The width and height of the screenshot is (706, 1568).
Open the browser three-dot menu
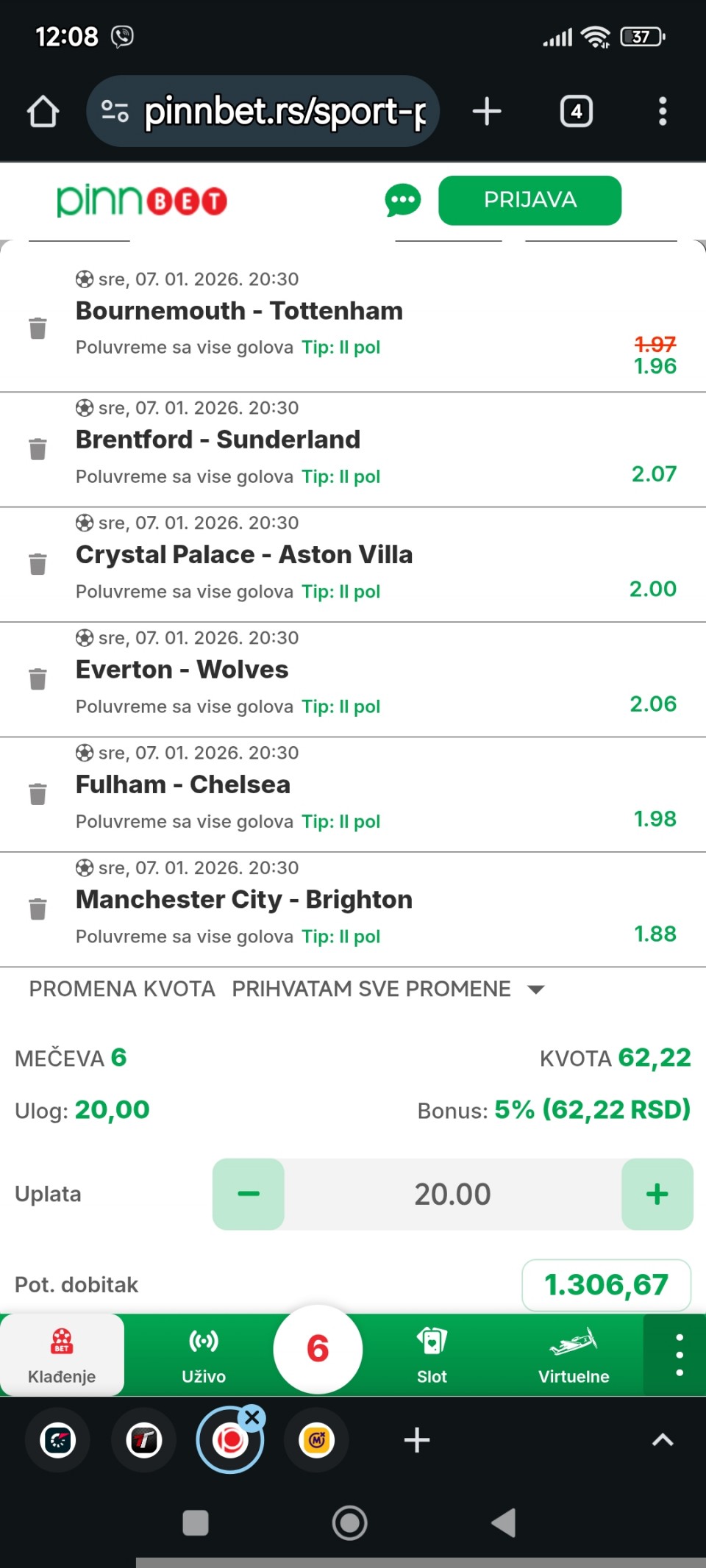tap(663, 112)
